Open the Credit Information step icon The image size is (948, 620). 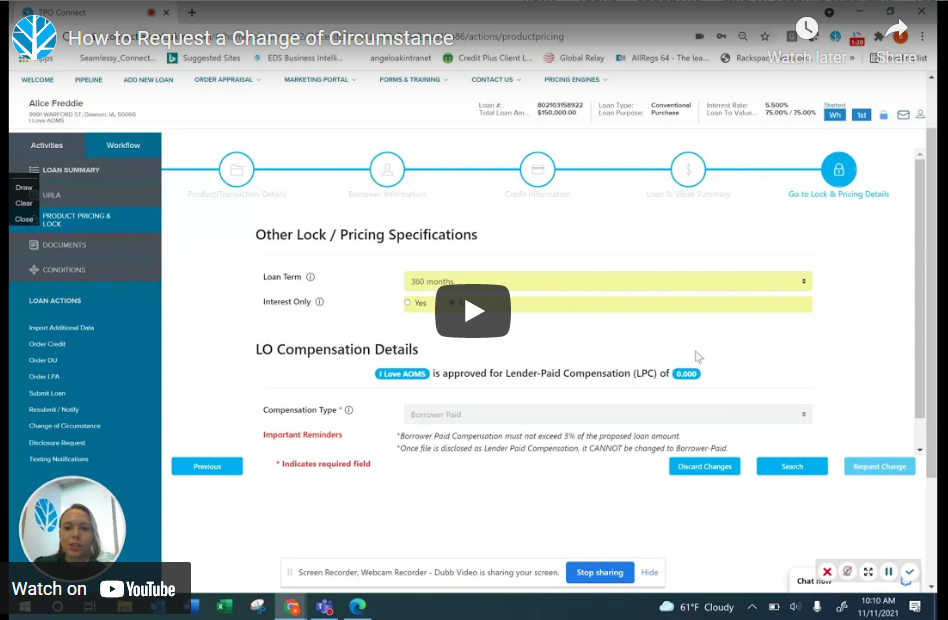(537, 170)
